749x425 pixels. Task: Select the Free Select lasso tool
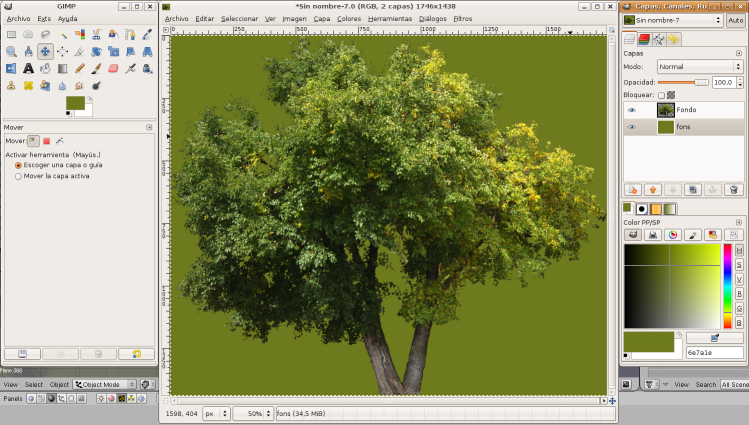pyautogui.click(x=45, y=34)
